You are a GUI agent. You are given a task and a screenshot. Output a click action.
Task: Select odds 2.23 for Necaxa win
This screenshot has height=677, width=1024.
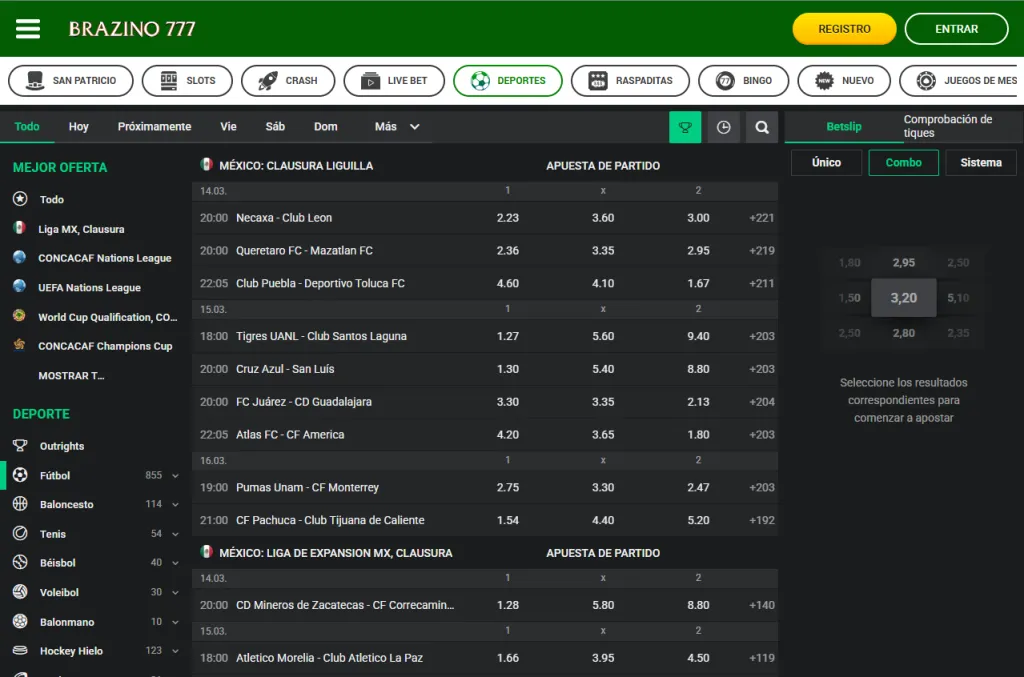coord(507,218)
